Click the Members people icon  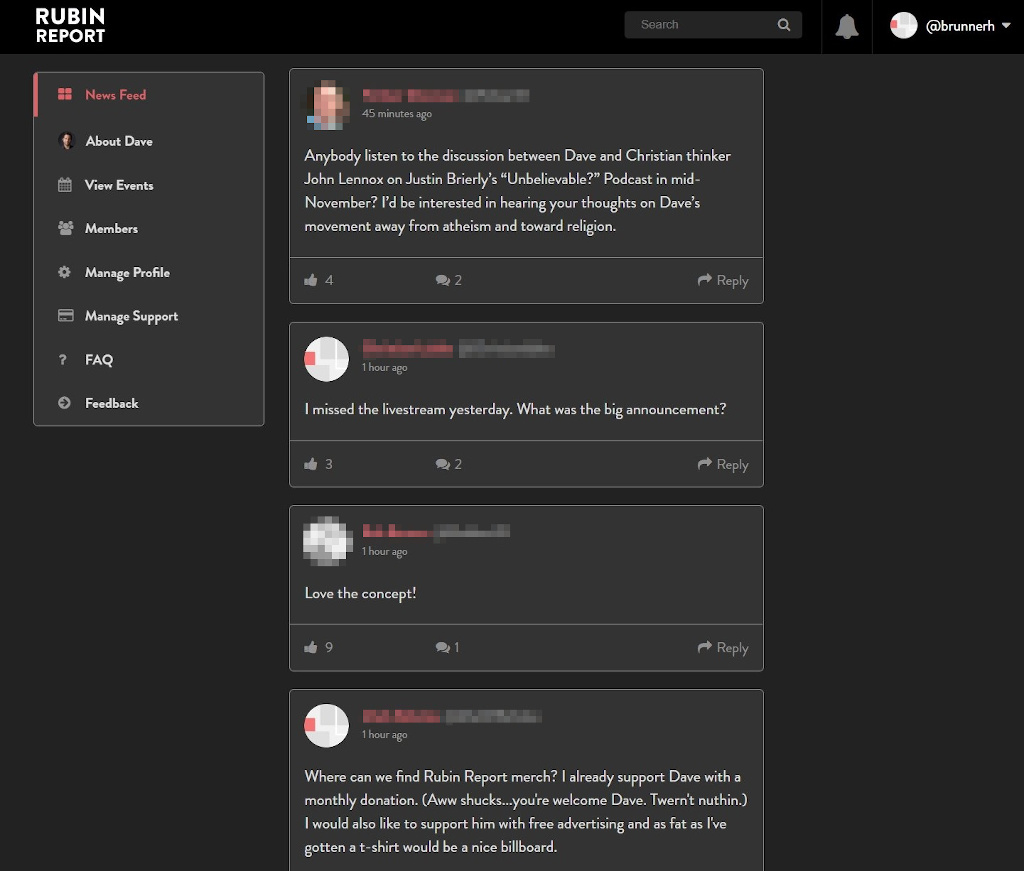tap(65, 228)
